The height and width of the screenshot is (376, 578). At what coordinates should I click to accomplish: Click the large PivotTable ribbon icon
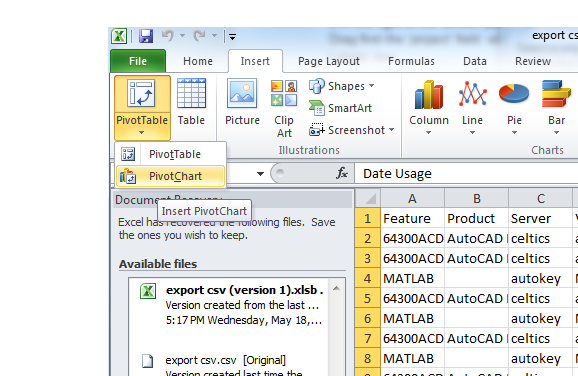pyautogui.click(x=142, y=93)
